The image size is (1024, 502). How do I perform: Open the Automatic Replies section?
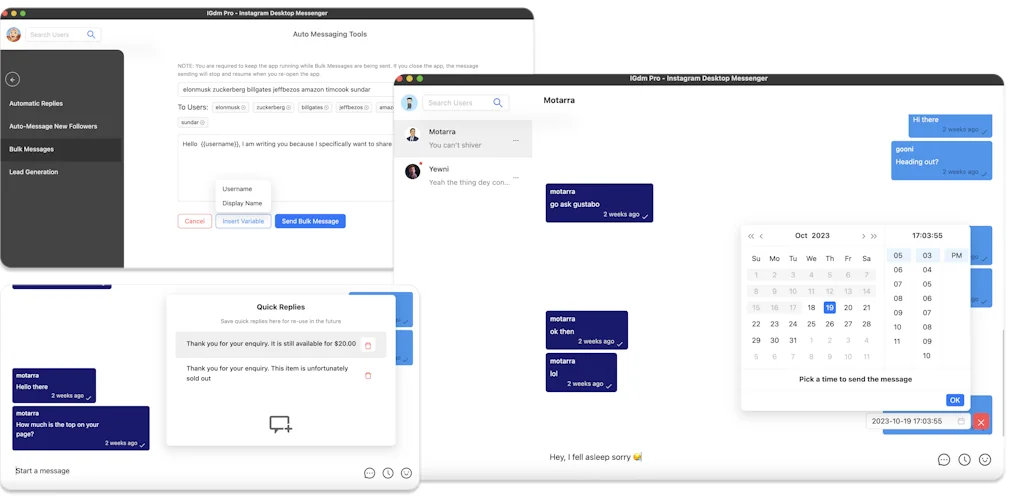click(36, 103)
